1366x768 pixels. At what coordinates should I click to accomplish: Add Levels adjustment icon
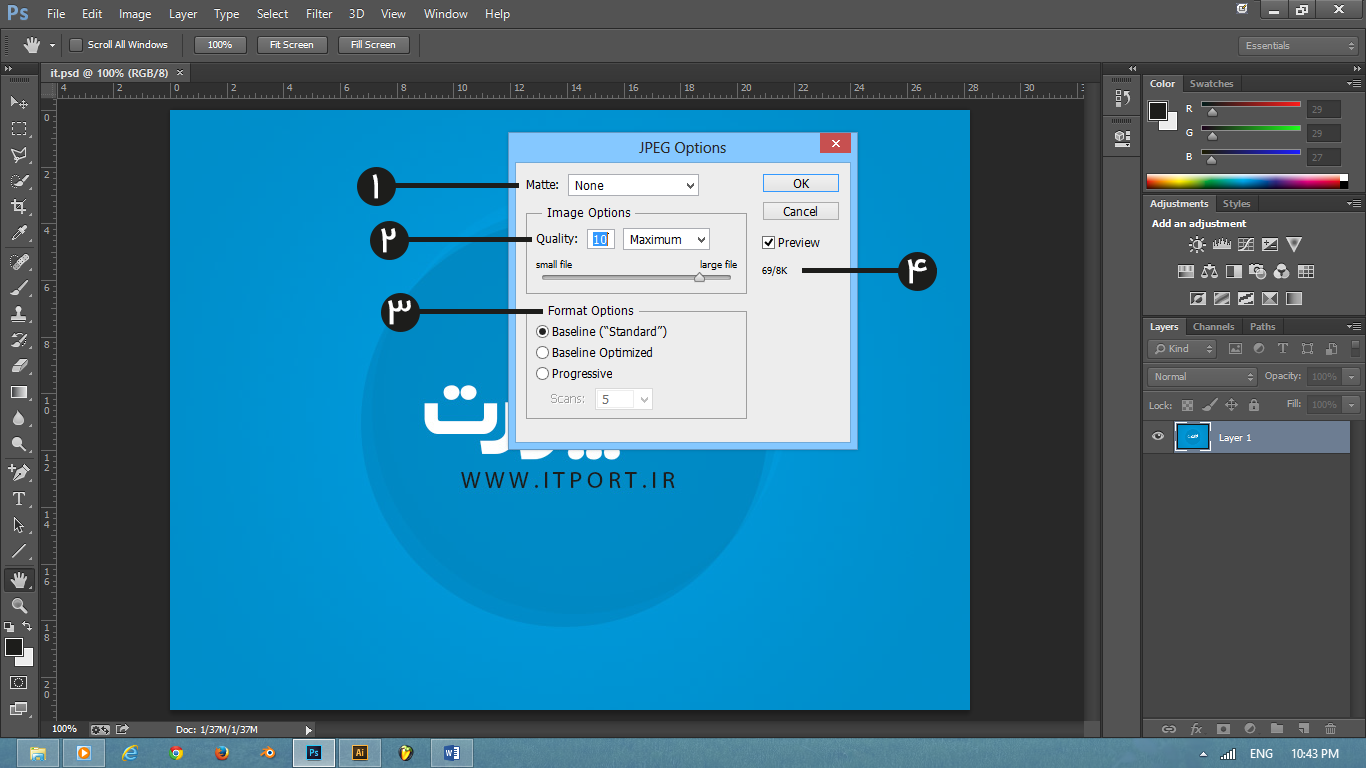pos(1221,244)
